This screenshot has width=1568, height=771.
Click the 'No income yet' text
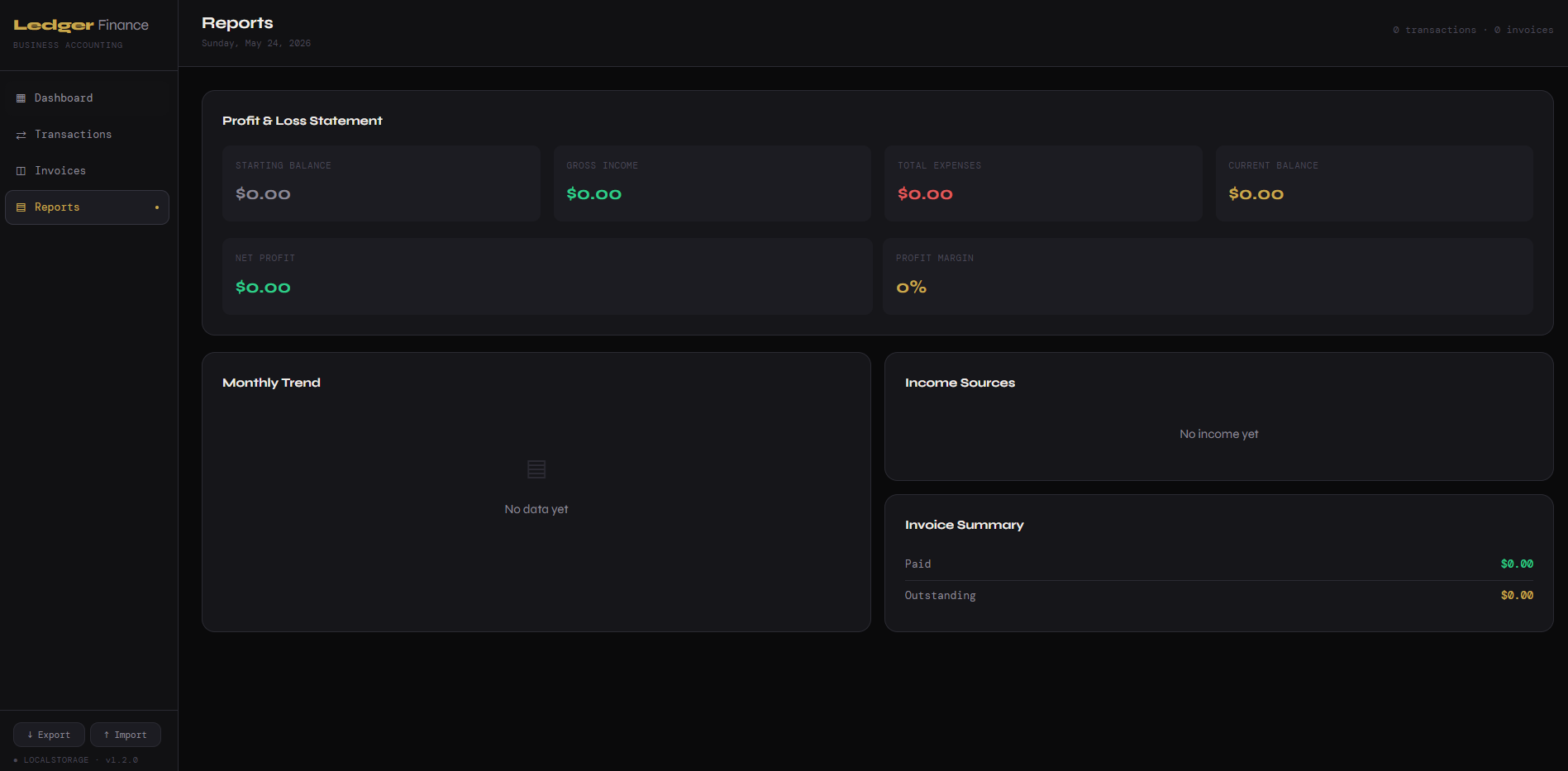tap(1219, 434)
